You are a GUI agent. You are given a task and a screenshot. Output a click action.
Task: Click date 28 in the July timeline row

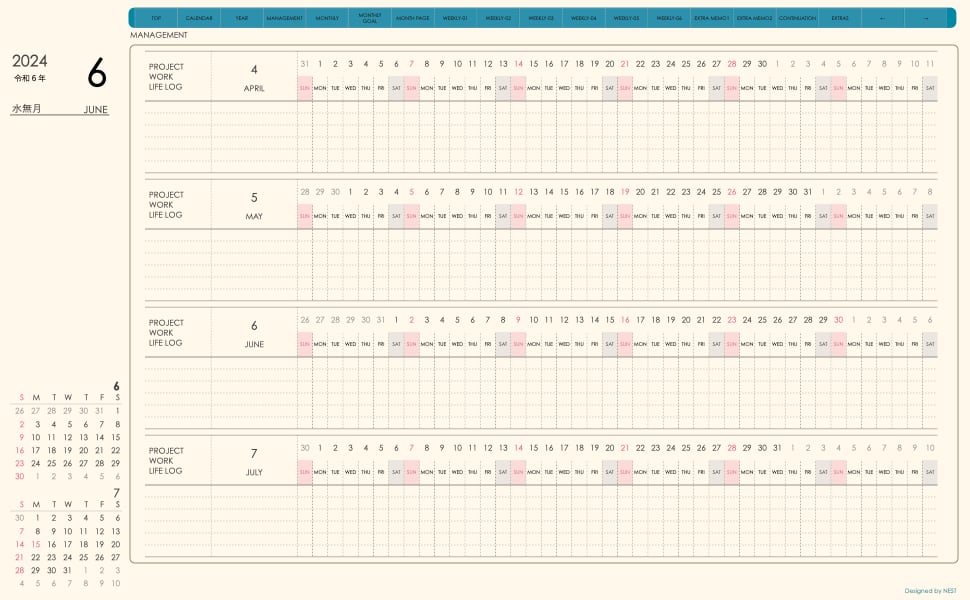[x=732, y=448]
